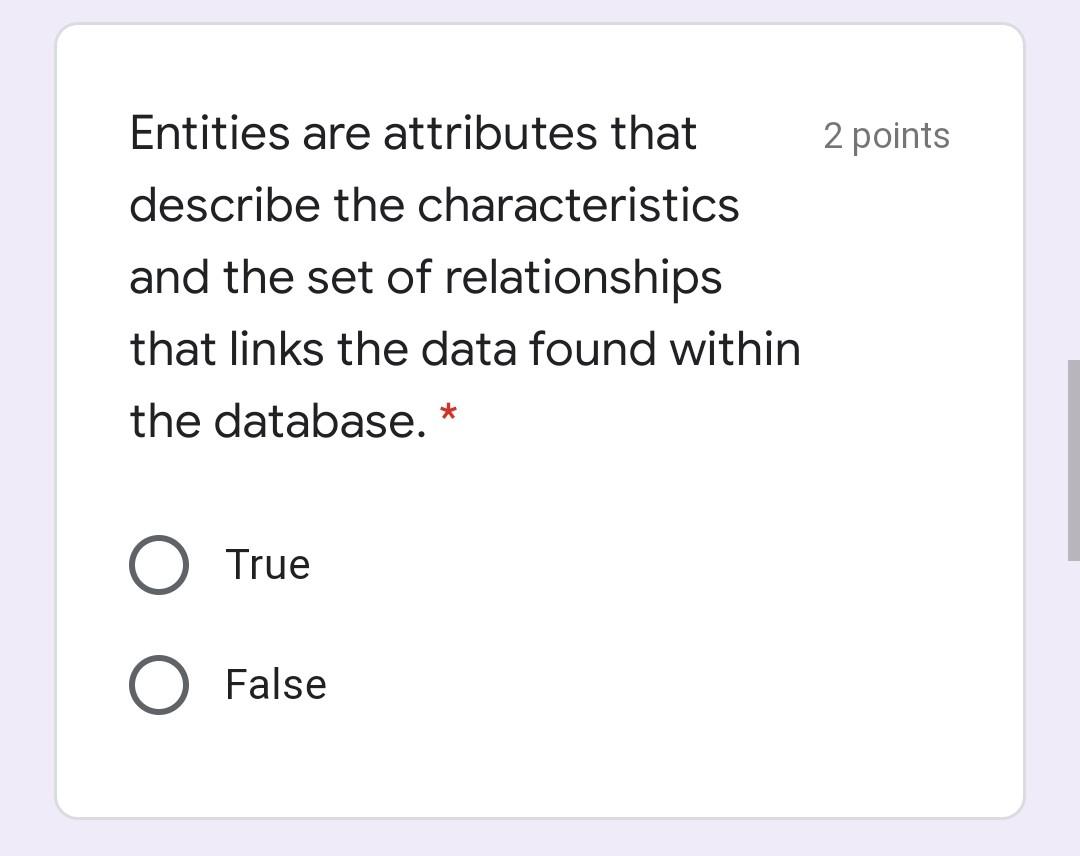Select the question card

(x=540, y=420)
